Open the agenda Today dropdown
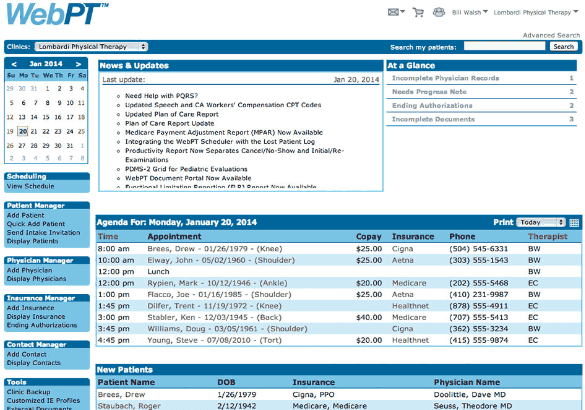 (x=541, y=222)
